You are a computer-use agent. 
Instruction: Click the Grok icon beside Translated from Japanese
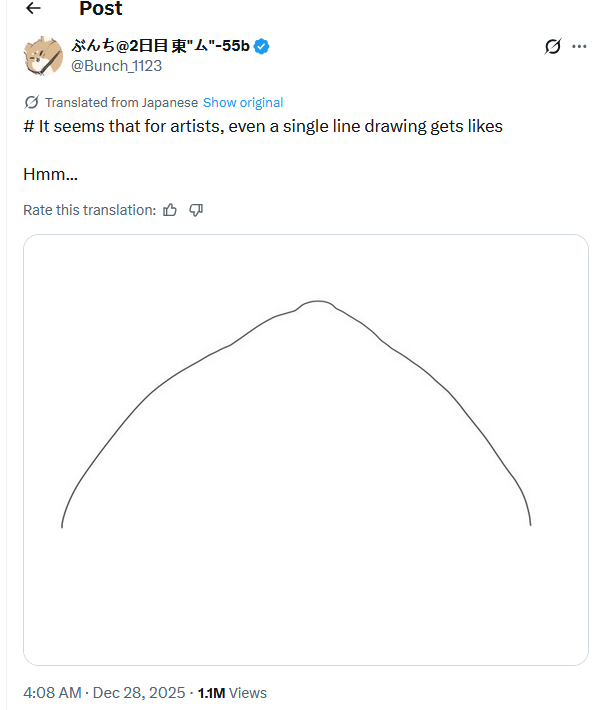32,102
